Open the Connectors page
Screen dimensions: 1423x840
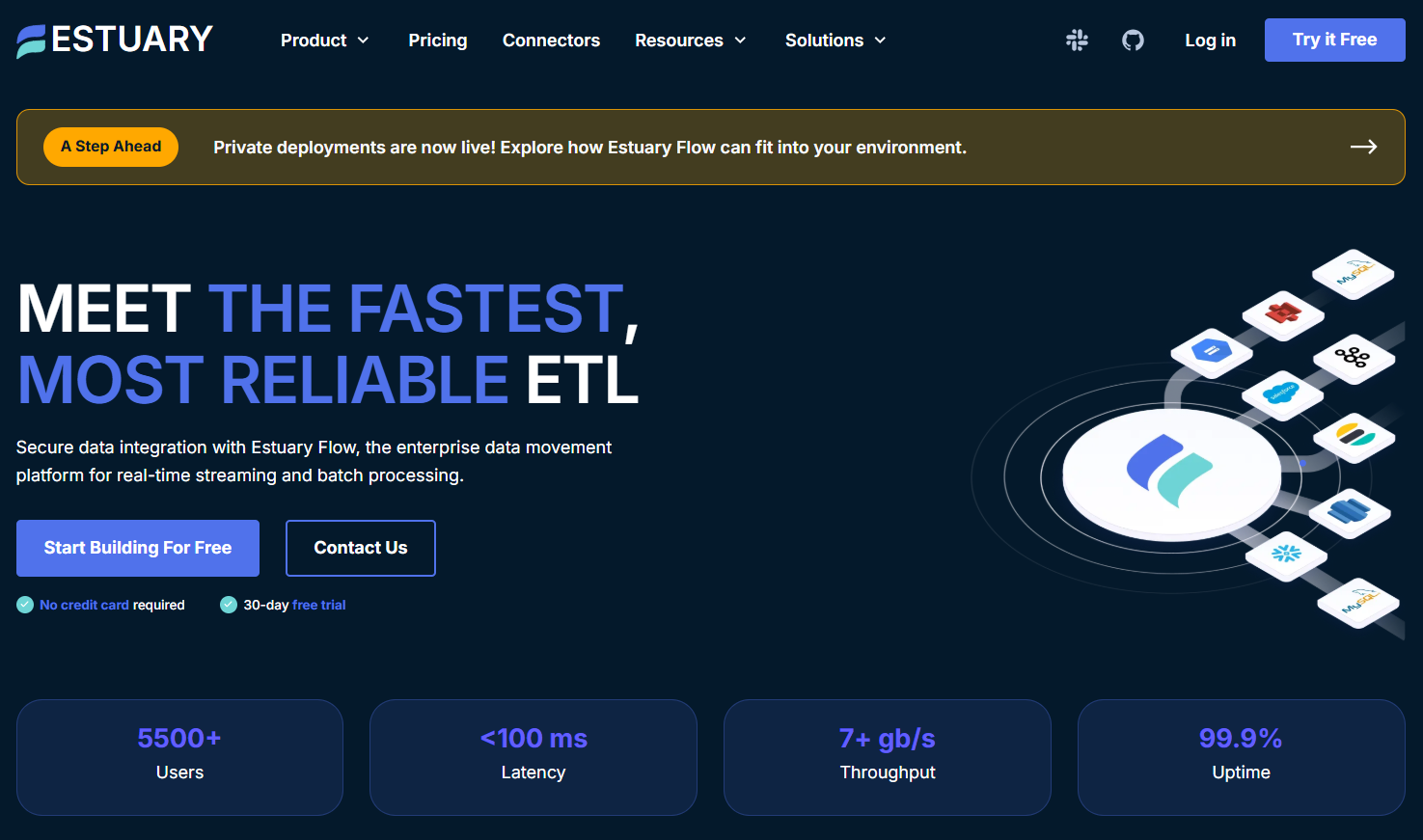point(551,41)
